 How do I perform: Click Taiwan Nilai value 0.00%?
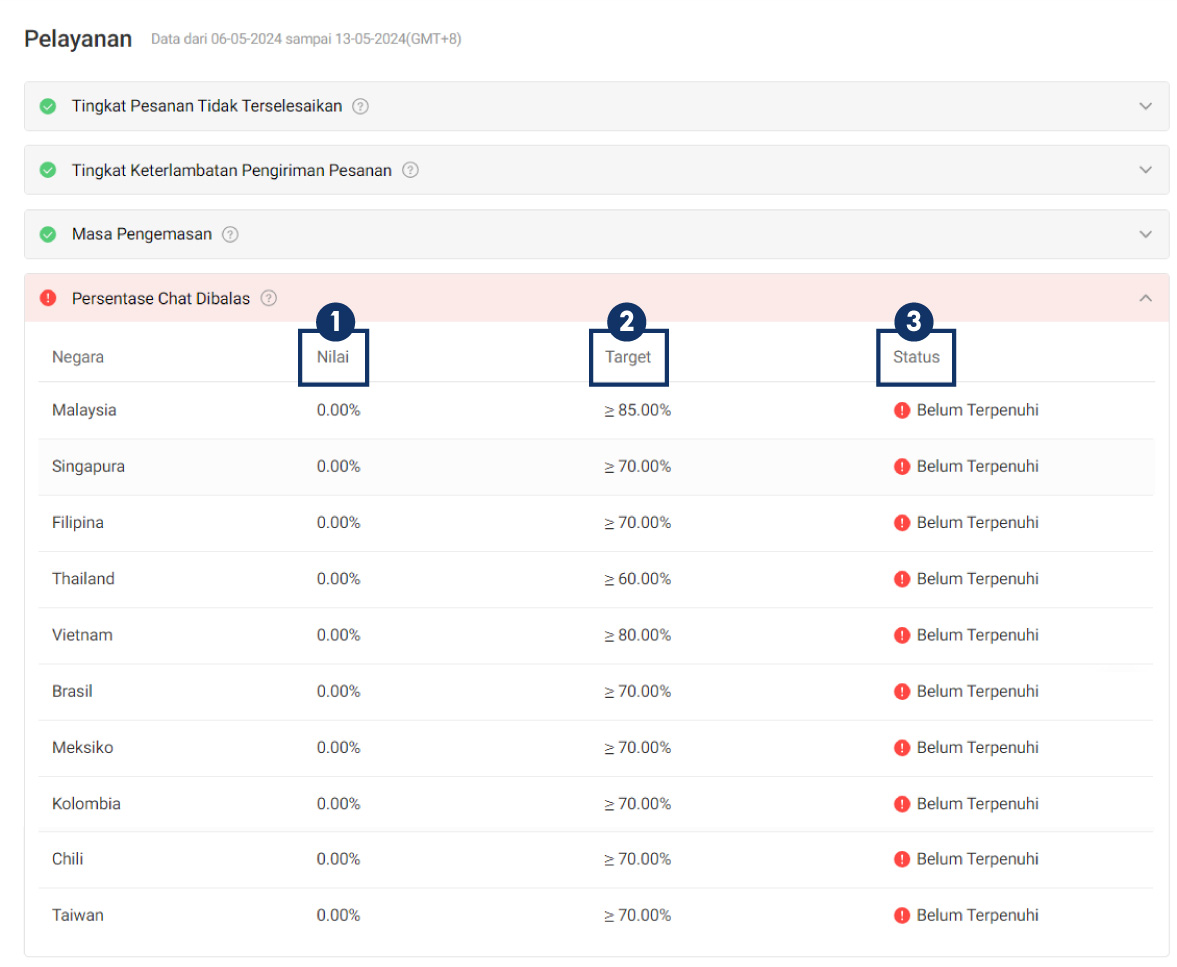click(338, 916)
